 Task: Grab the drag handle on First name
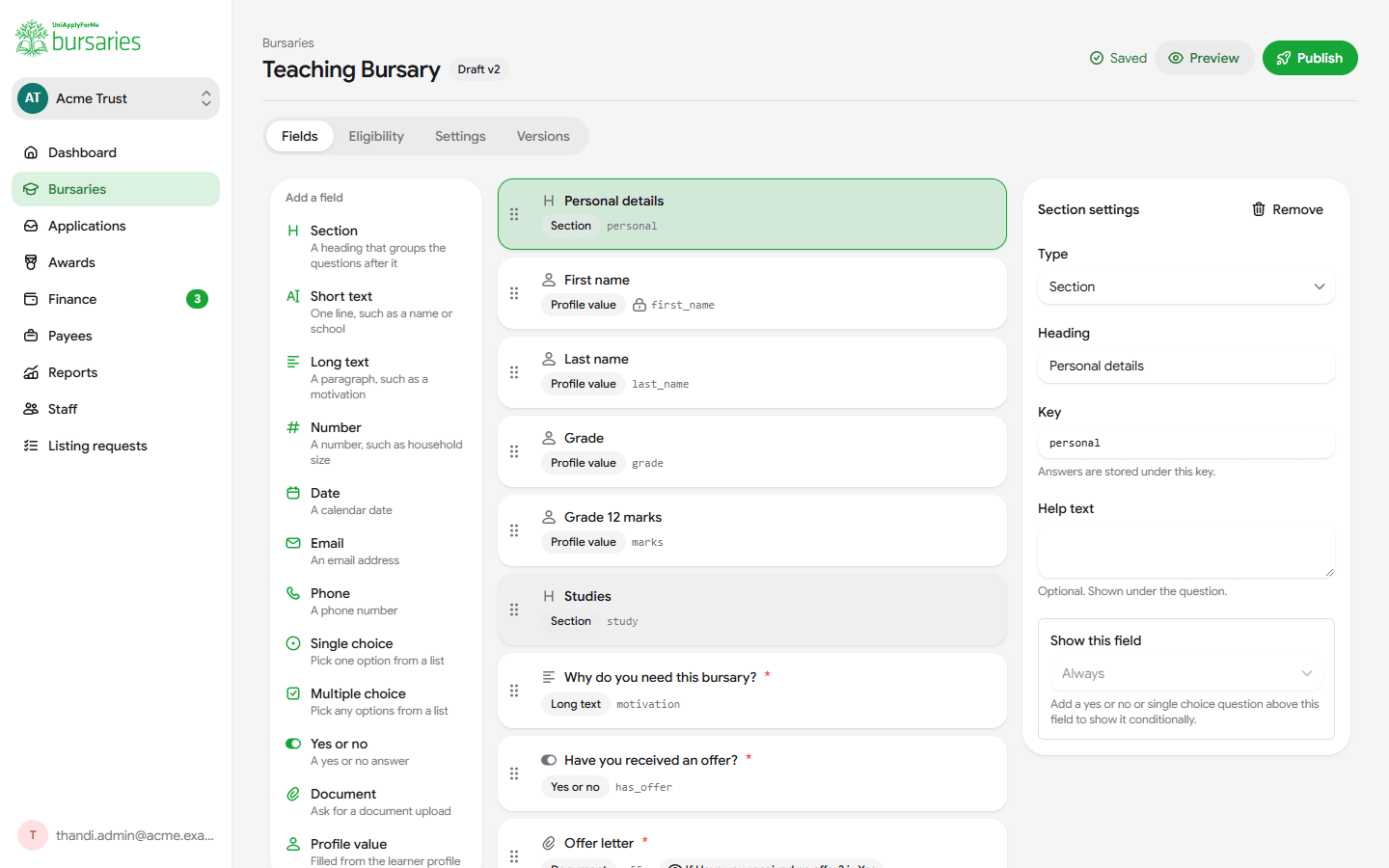pyautogui.click(x=514, y=293)
